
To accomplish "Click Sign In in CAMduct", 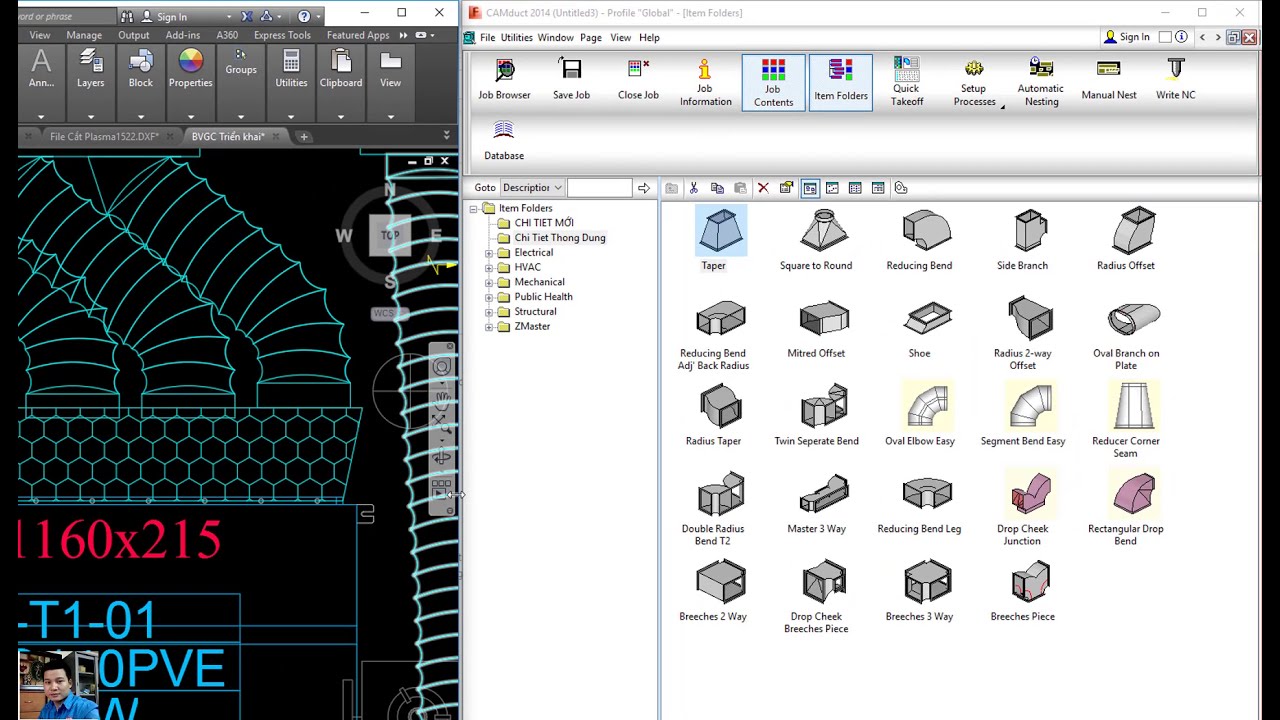I will pyautogui.click(x=1127, y=37).
